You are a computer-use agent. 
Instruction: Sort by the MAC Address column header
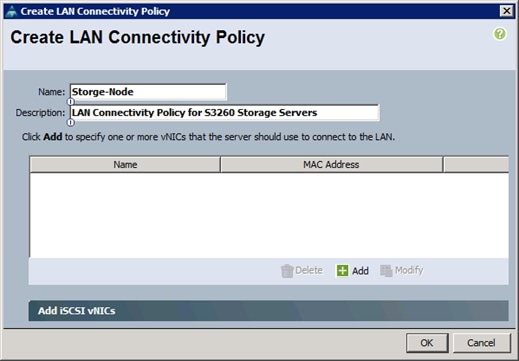pyautogui.click(x=331, y=164)
